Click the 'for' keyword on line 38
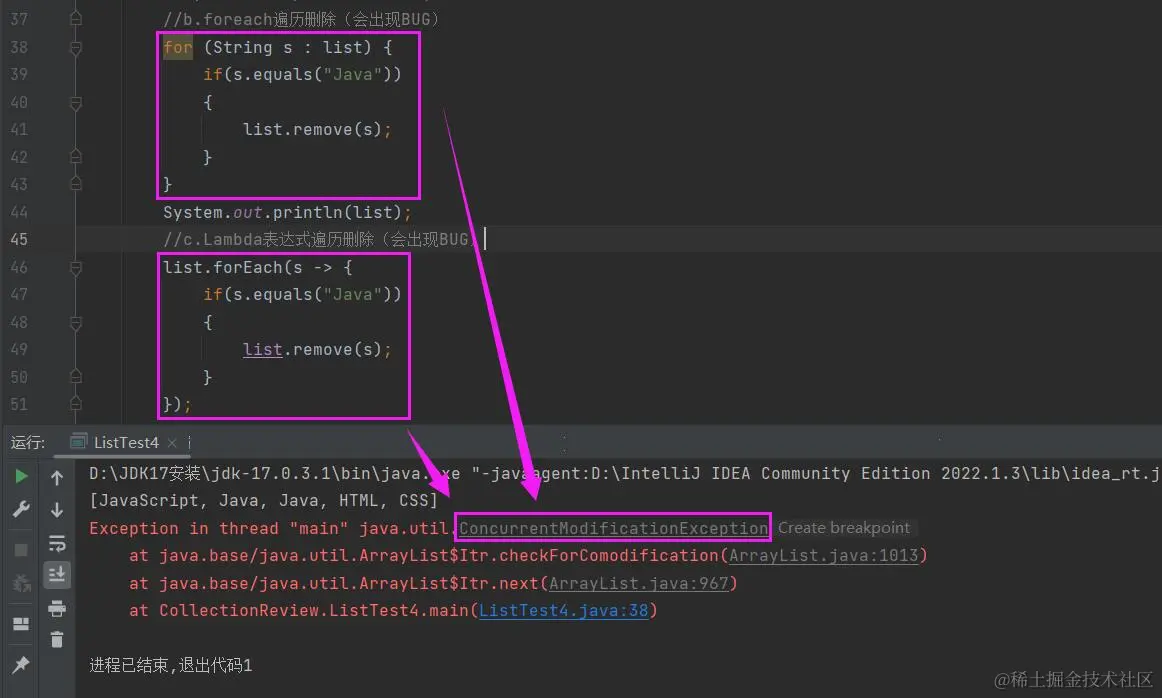This screenshot has height=698, width=1162. (178, 48)
